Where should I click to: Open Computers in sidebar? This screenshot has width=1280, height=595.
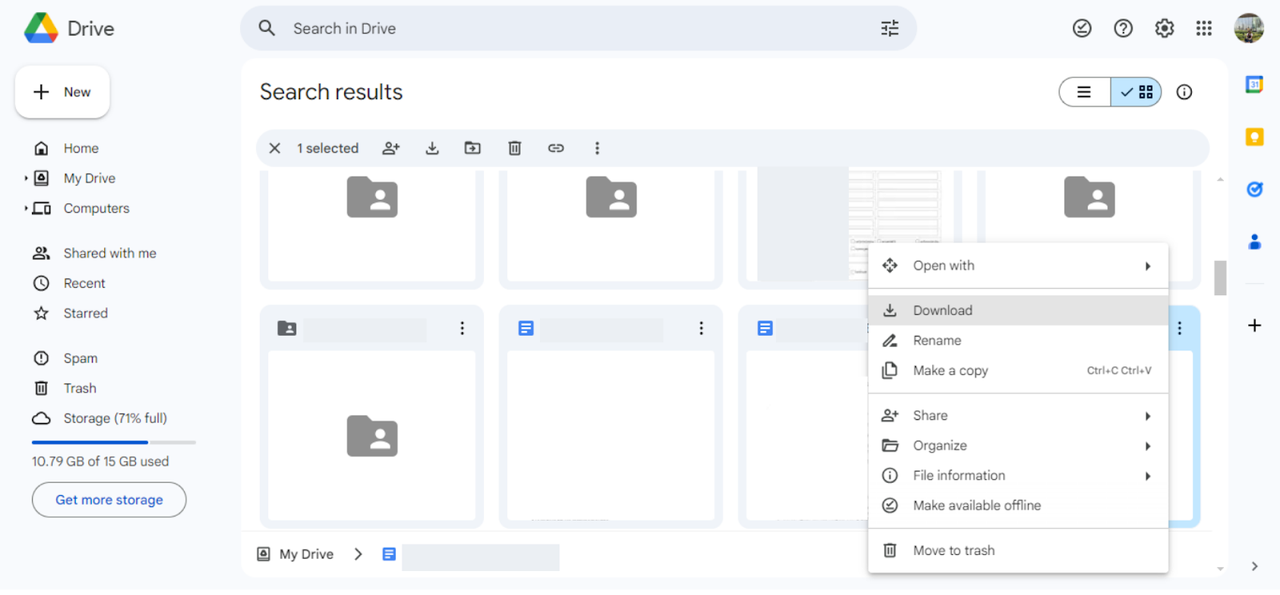96,208
